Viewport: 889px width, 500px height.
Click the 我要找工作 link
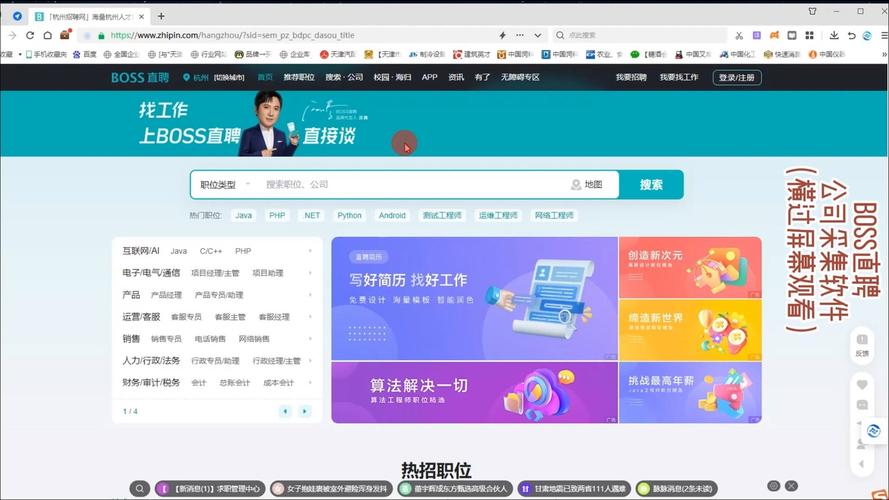click(x=679, y=78)
